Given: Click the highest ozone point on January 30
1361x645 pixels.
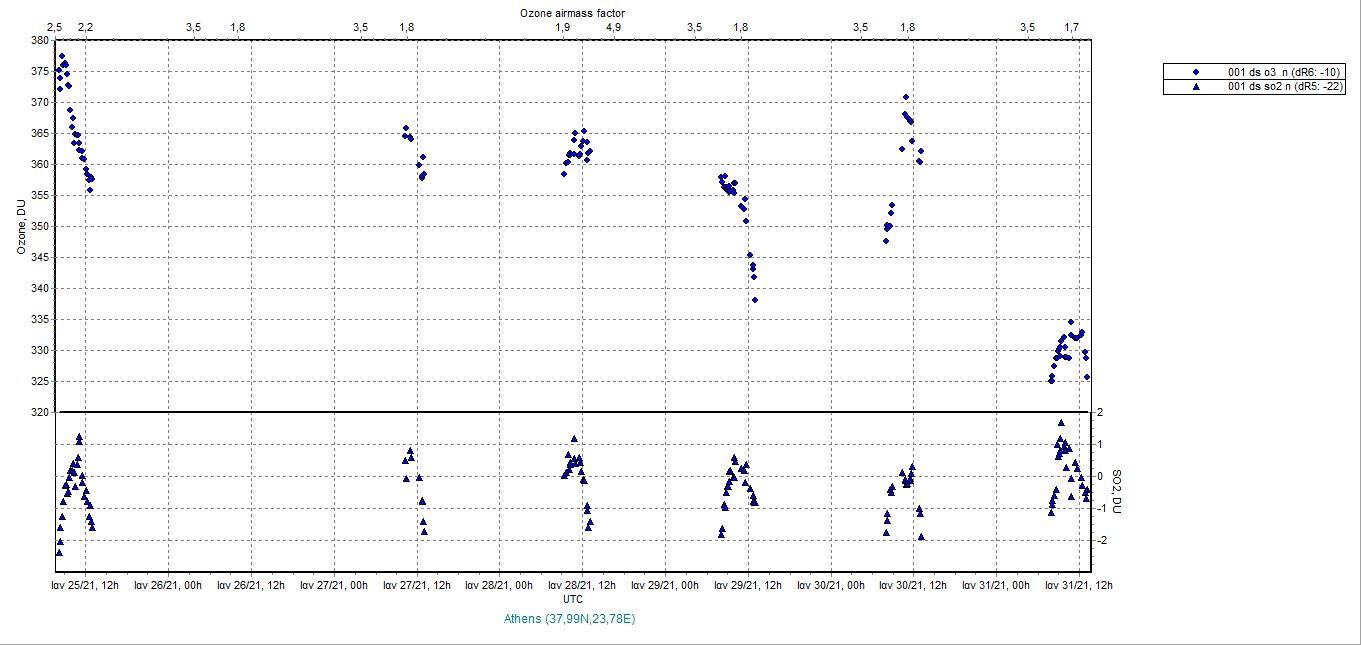Looking at the screenshot, I should tap(906, 97).
